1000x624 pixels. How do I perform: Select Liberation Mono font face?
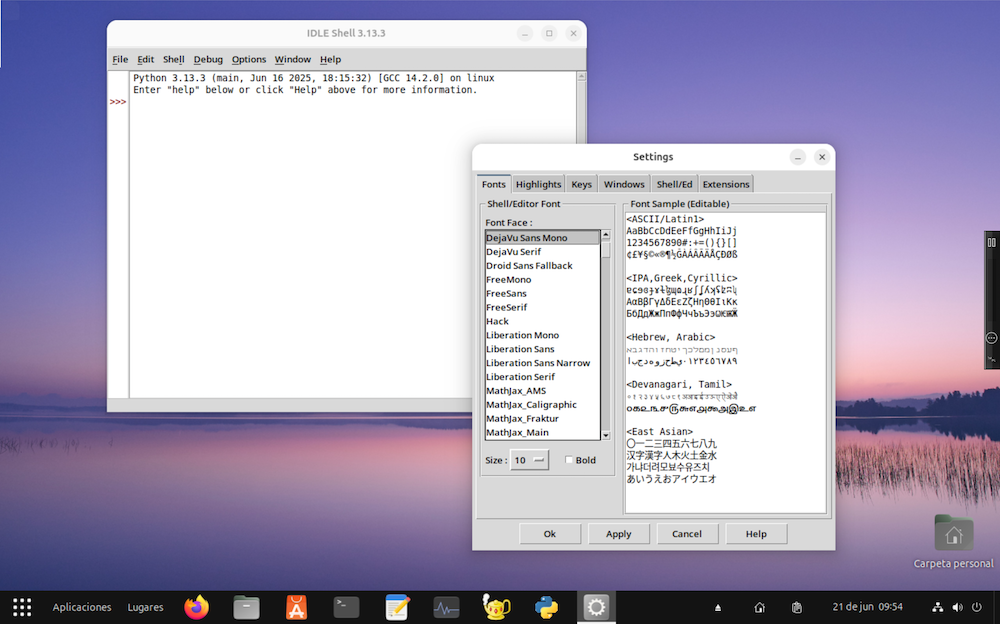point(522,335)
